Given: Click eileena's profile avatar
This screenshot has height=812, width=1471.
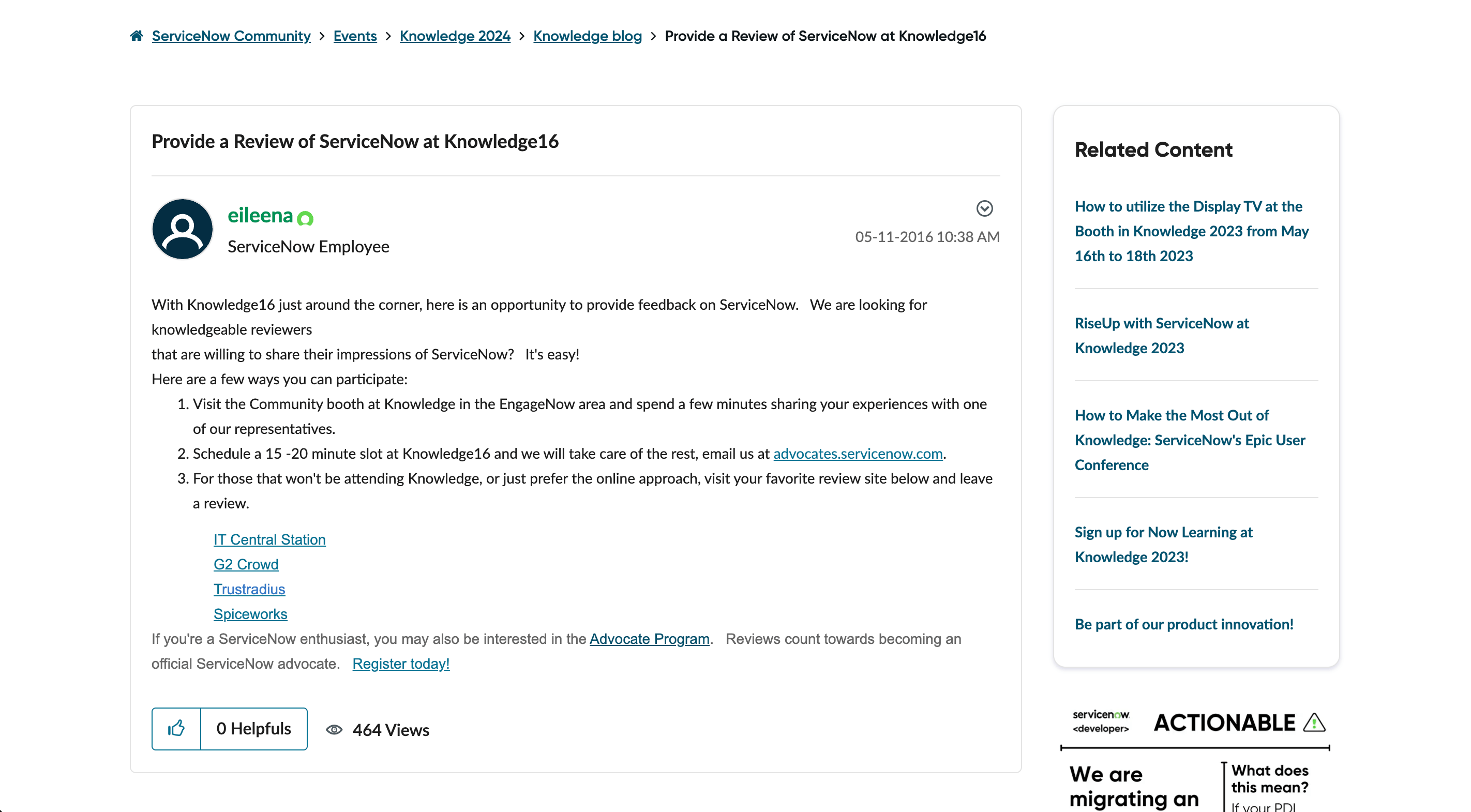Looking at the screenshot, I should [x=182, y=229].
